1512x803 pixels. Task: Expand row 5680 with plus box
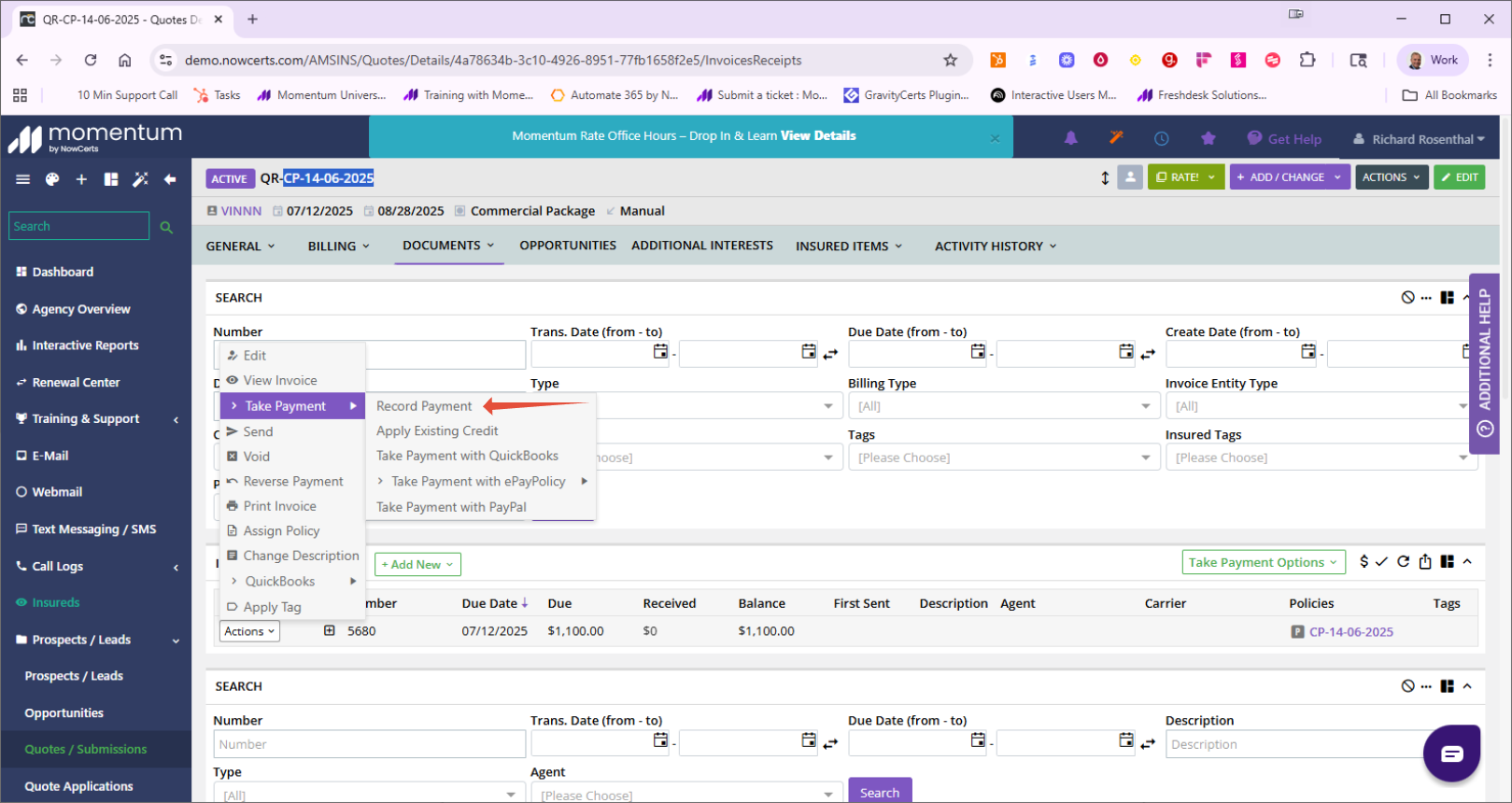pos(330,631)
